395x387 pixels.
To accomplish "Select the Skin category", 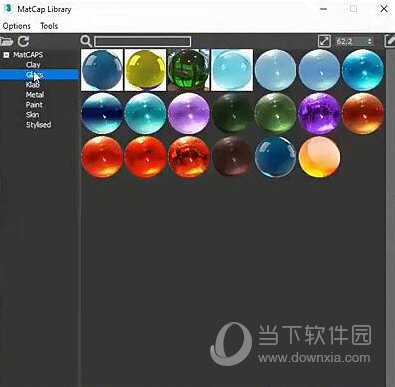I will pos(32,115).
